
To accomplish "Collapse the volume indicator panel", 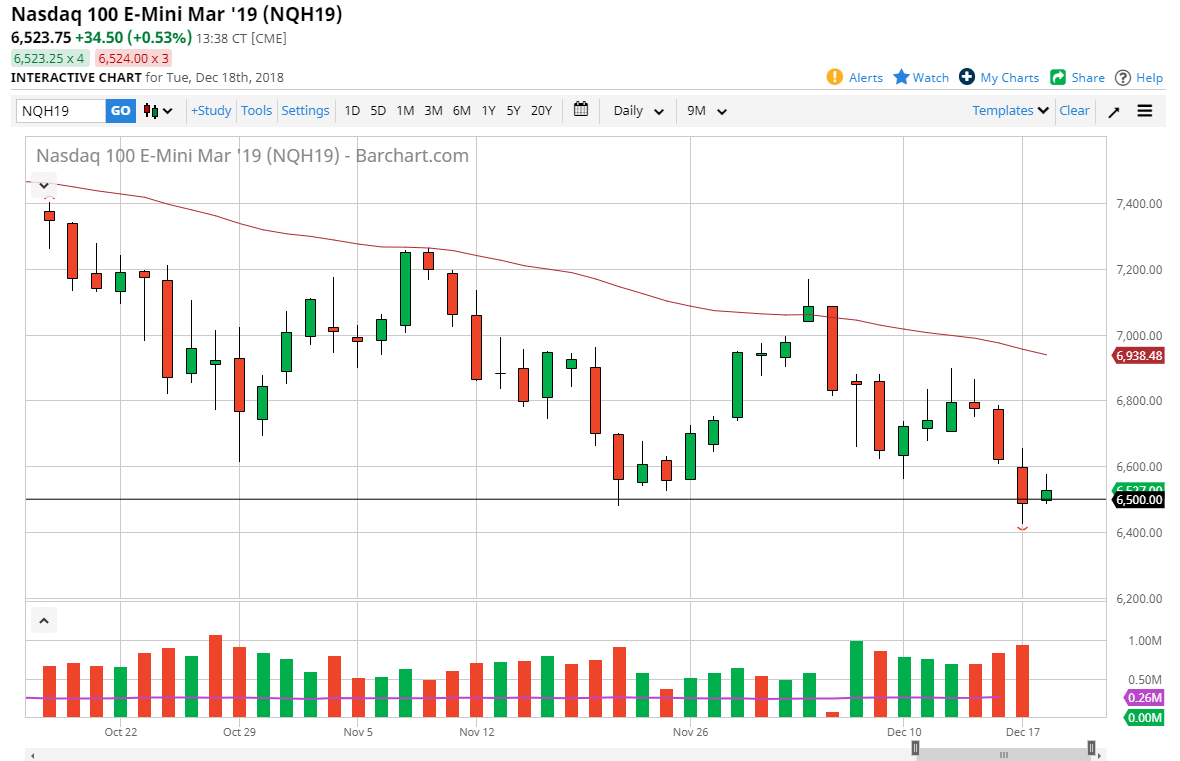I will [x=43, y=620].
